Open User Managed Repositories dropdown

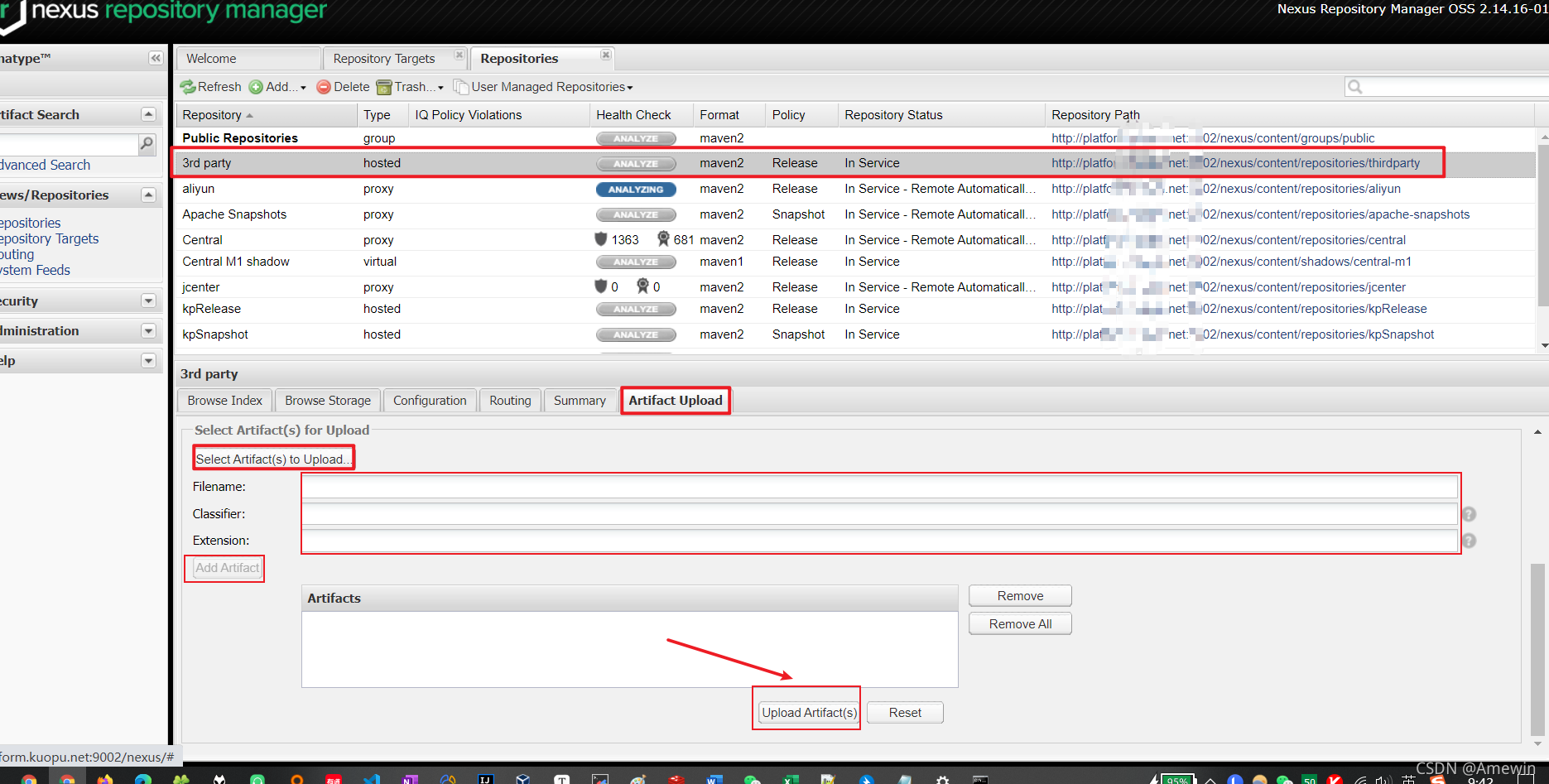pyautogui.click(x=543, y=87)
